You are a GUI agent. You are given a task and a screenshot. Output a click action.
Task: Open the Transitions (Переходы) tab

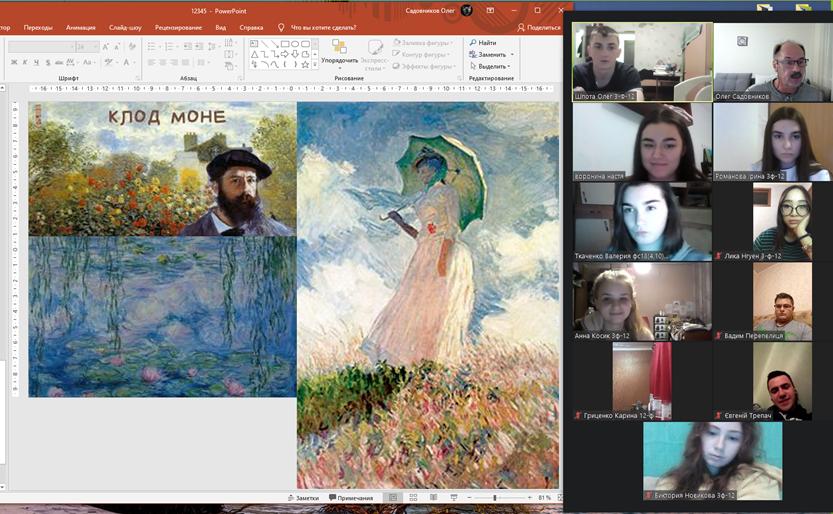[38, 28]
